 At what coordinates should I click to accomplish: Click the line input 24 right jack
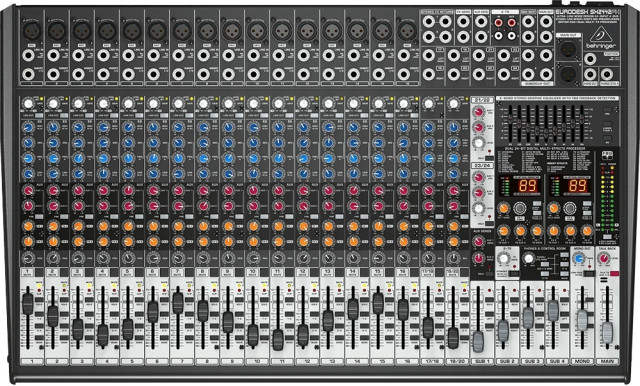pyautogui.click(x=504, y=74)
